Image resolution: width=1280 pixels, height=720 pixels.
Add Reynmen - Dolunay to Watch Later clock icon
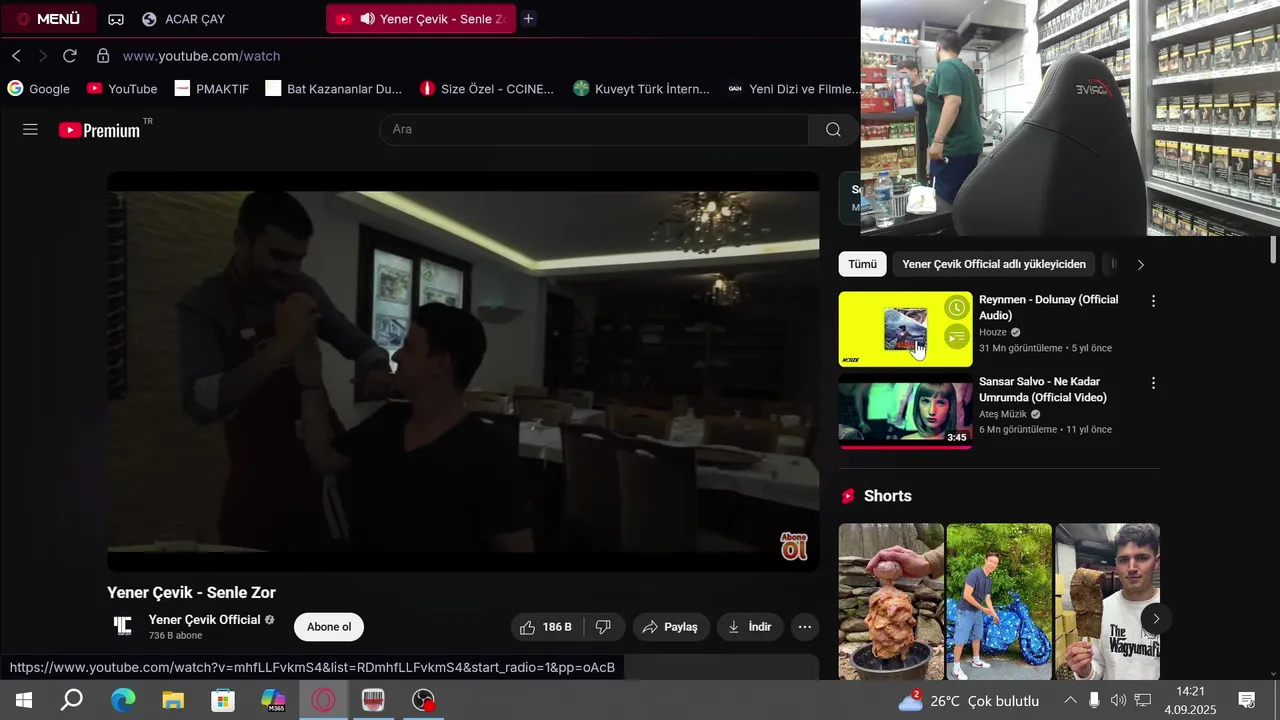pyautogui.click(x=957, y=308)
